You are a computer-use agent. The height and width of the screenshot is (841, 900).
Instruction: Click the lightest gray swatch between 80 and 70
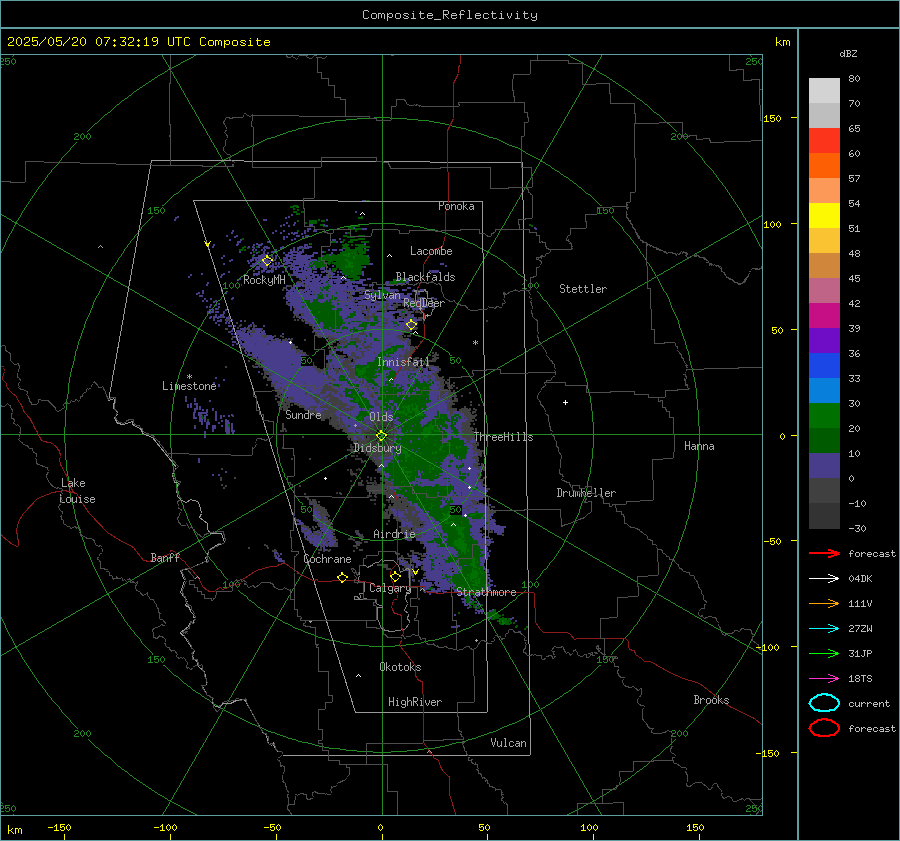[824, 91]
